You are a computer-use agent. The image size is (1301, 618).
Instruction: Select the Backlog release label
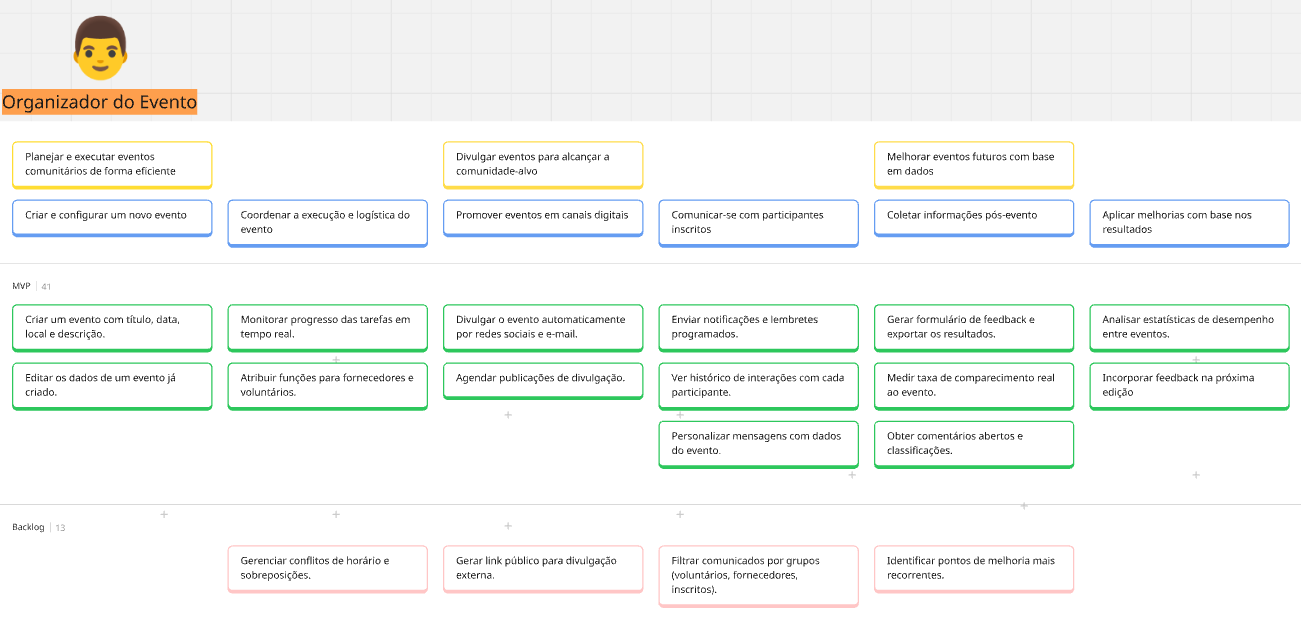click(28, 527)
